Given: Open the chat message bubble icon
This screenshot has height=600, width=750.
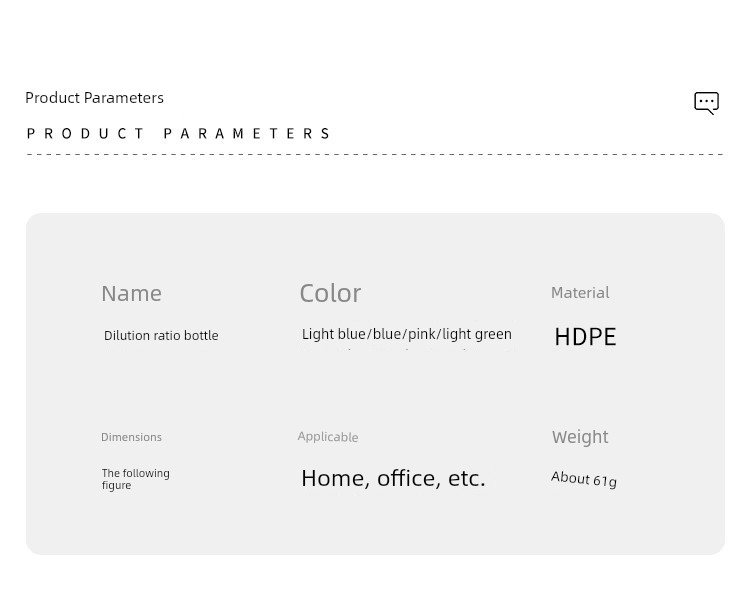Looking at the screenshot, I should 706,103.
